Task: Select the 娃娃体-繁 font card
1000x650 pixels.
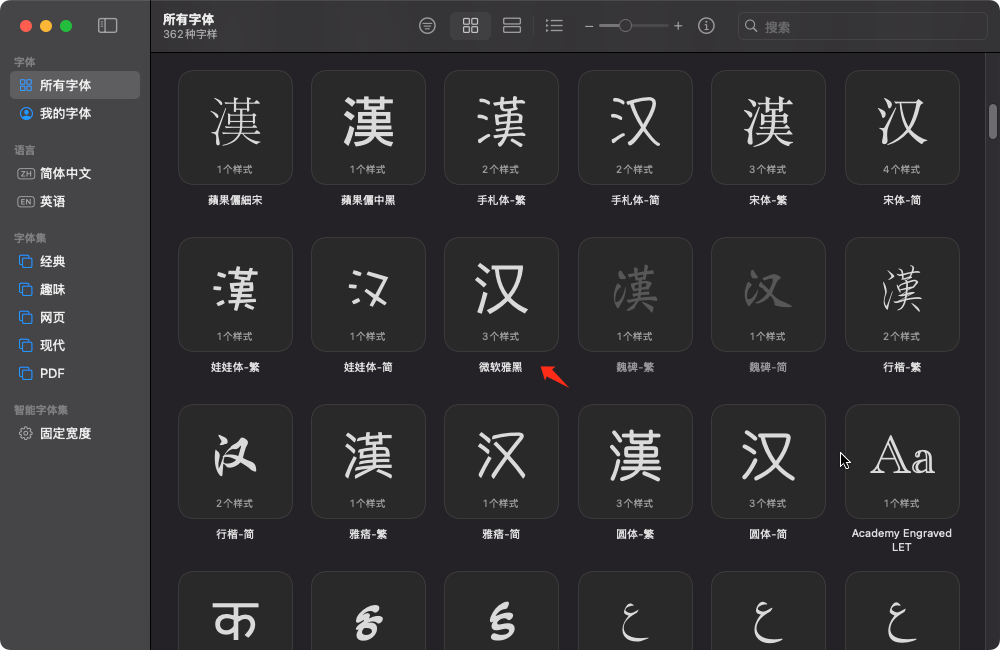Action: pos(235,295)
